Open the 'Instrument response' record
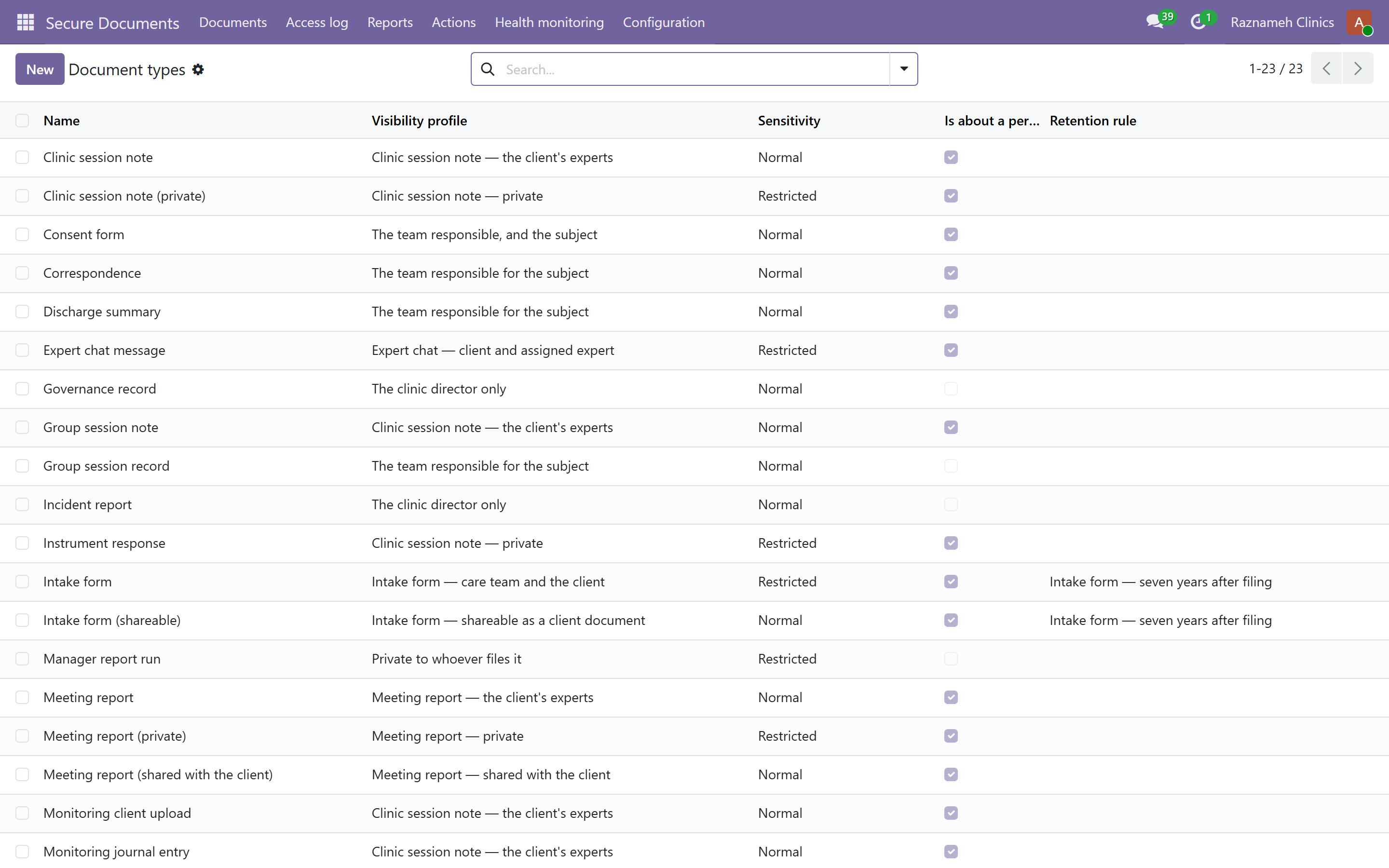 click(x=105, y=543)
